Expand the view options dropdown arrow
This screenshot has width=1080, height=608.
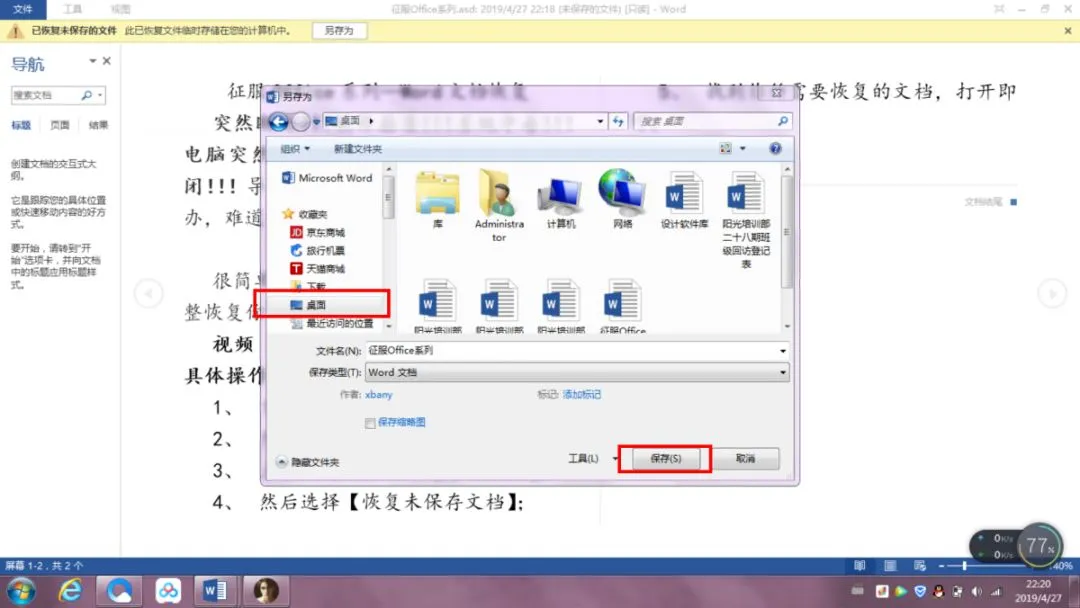coord(742,148)
